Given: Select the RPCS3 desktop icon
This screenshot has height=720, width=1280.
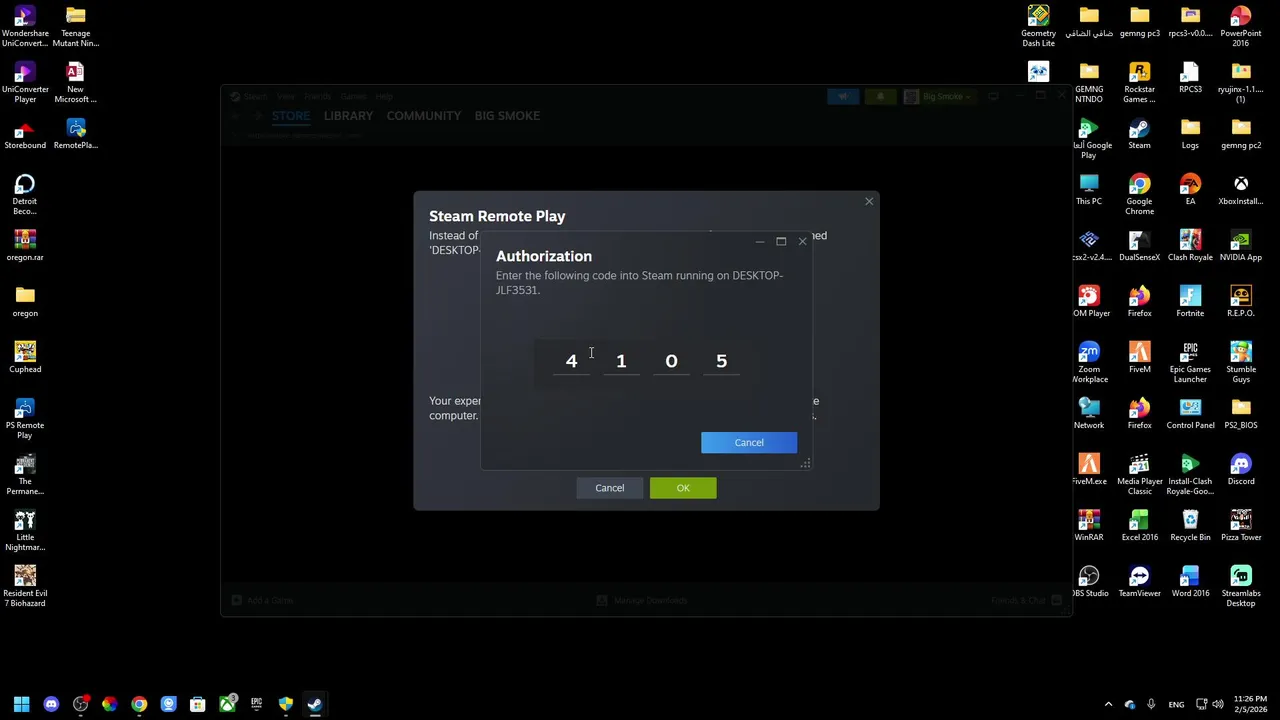Looking at the screenshot, I should 1190,79.
